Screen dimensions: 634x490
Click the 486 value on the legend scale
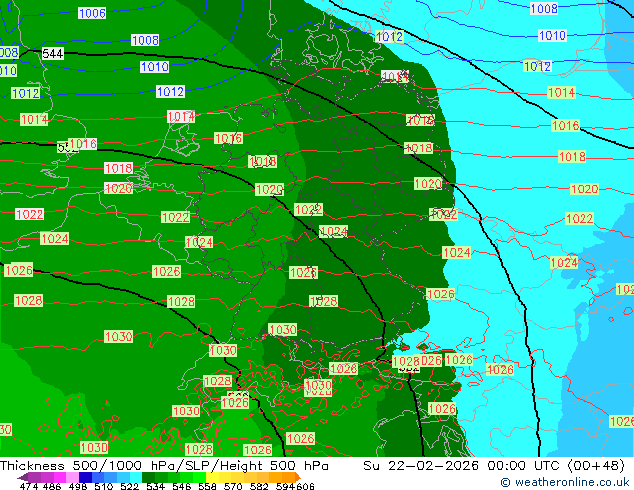point(51,486)
